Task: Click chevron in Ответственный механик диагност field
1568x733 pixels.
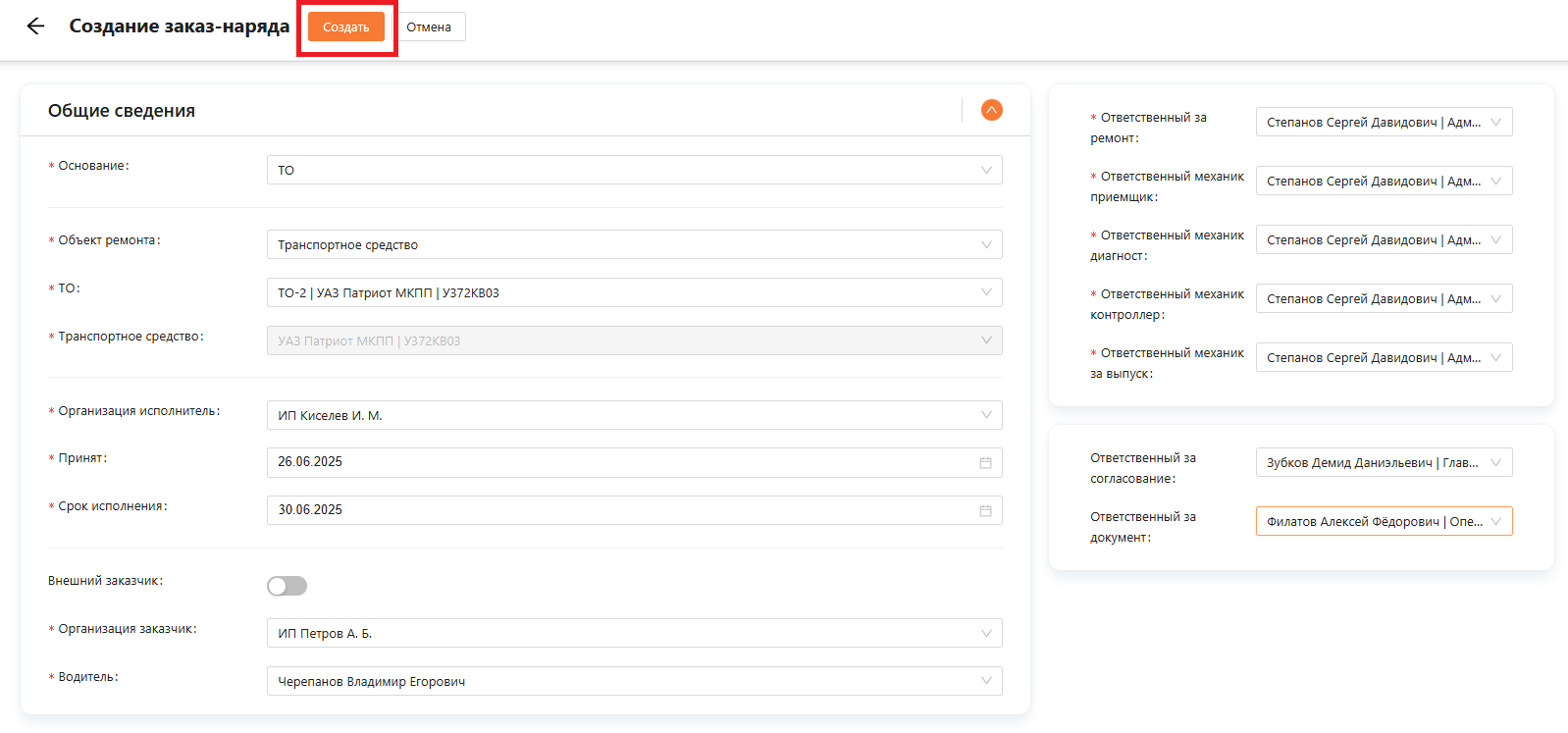Action: [1495, 240]
